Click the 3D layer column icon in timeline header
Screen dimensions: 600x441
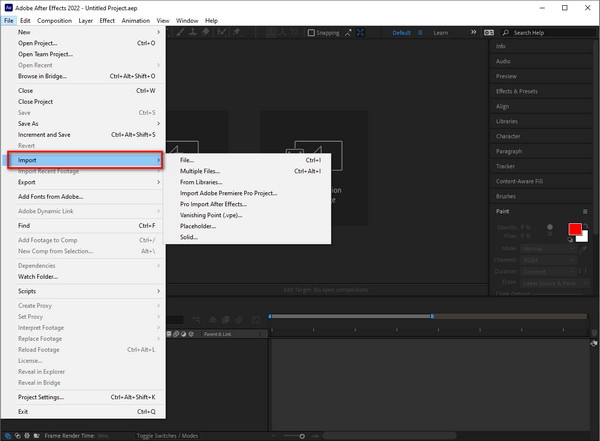click(x=191, y=334)
